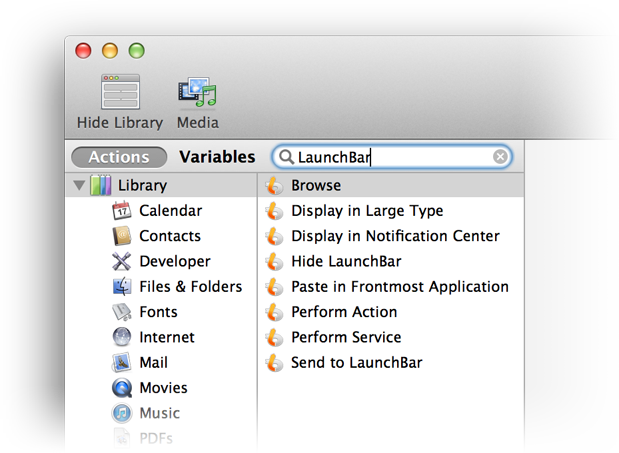The image size is (619, 453).
Task: Choose the Internet text row
Action: (167, 337)
